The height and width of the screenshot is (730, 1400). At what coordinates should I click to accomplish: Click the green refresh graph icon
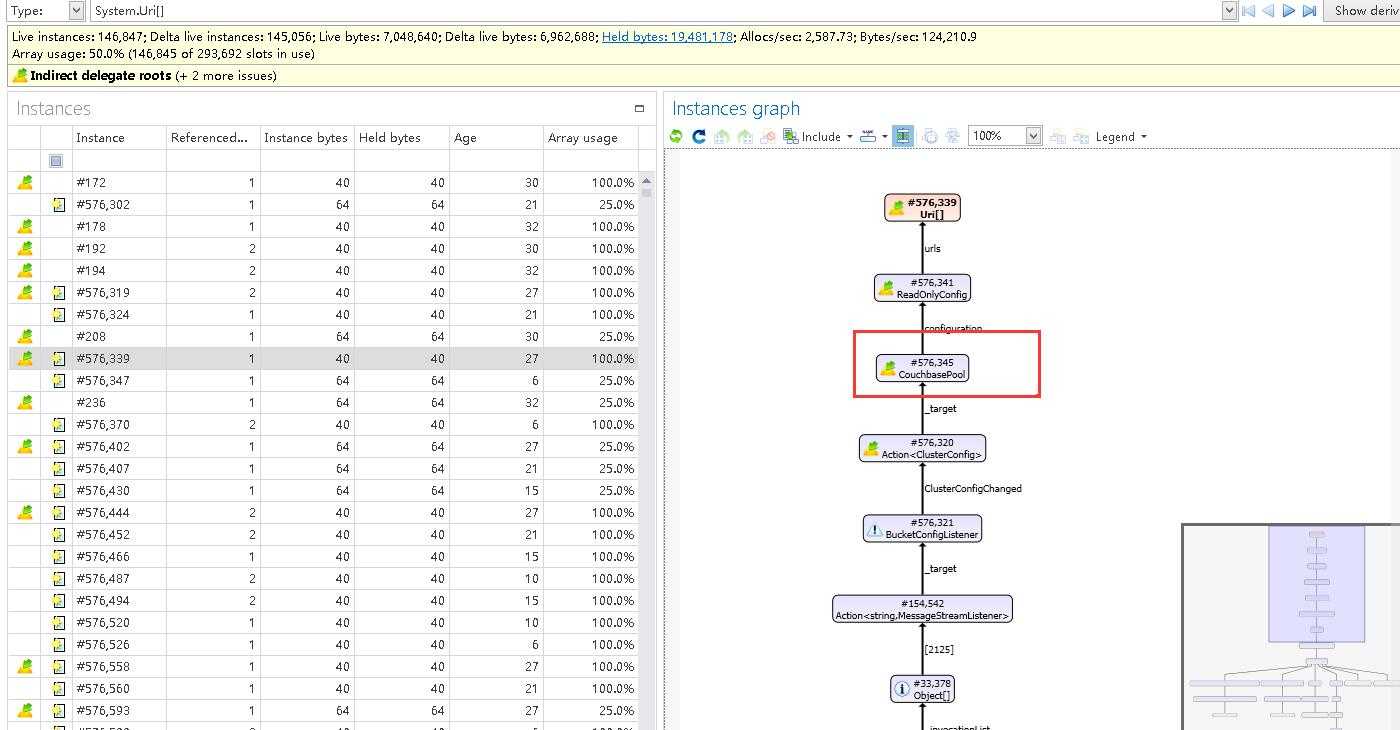click(x=677, y=137)
